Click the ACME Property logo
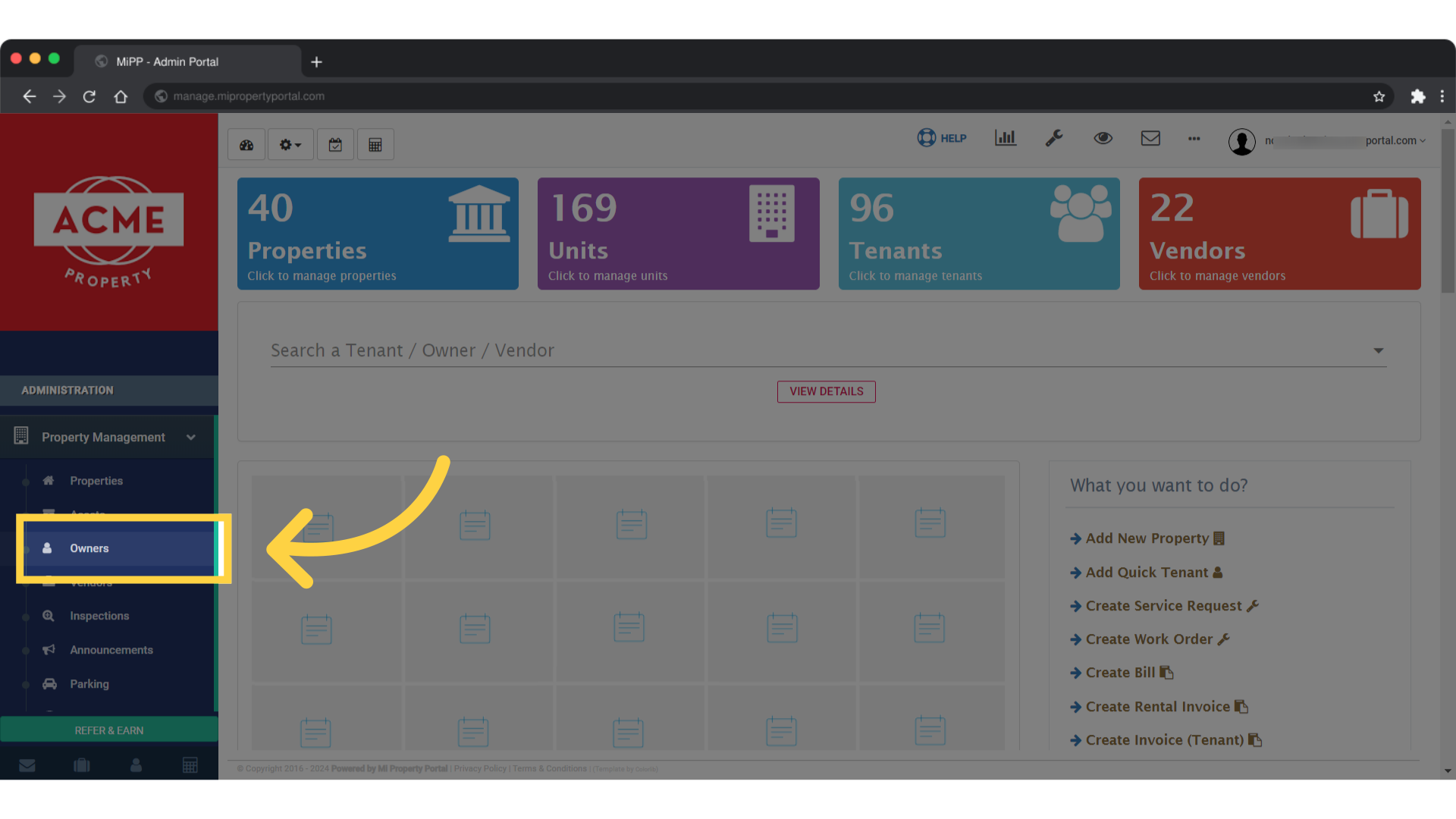This screenshot has height=819, width=1456. point(108,231)
